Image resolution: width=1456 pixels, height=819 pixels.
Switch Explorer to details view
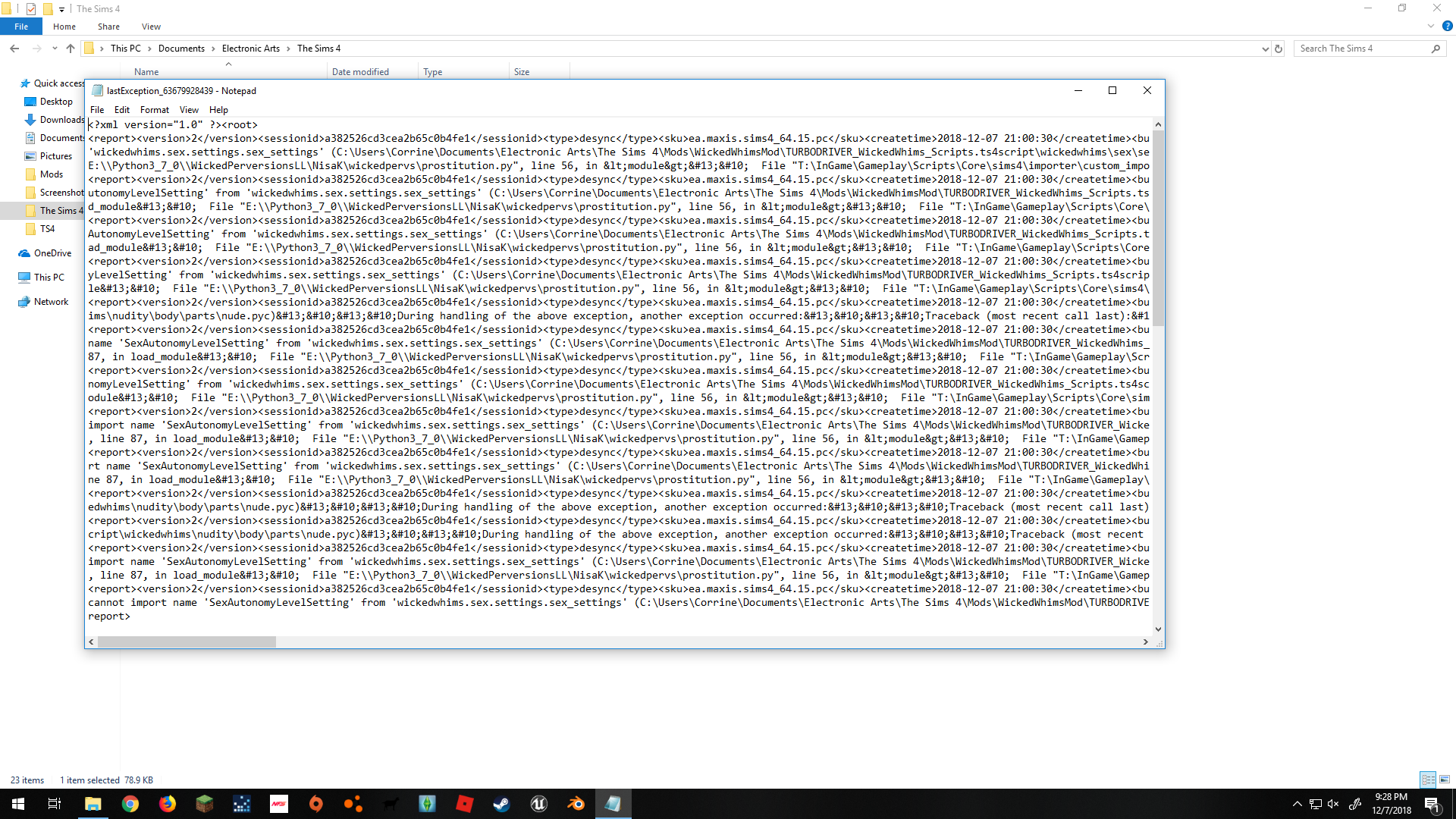tap(1429, 780)
